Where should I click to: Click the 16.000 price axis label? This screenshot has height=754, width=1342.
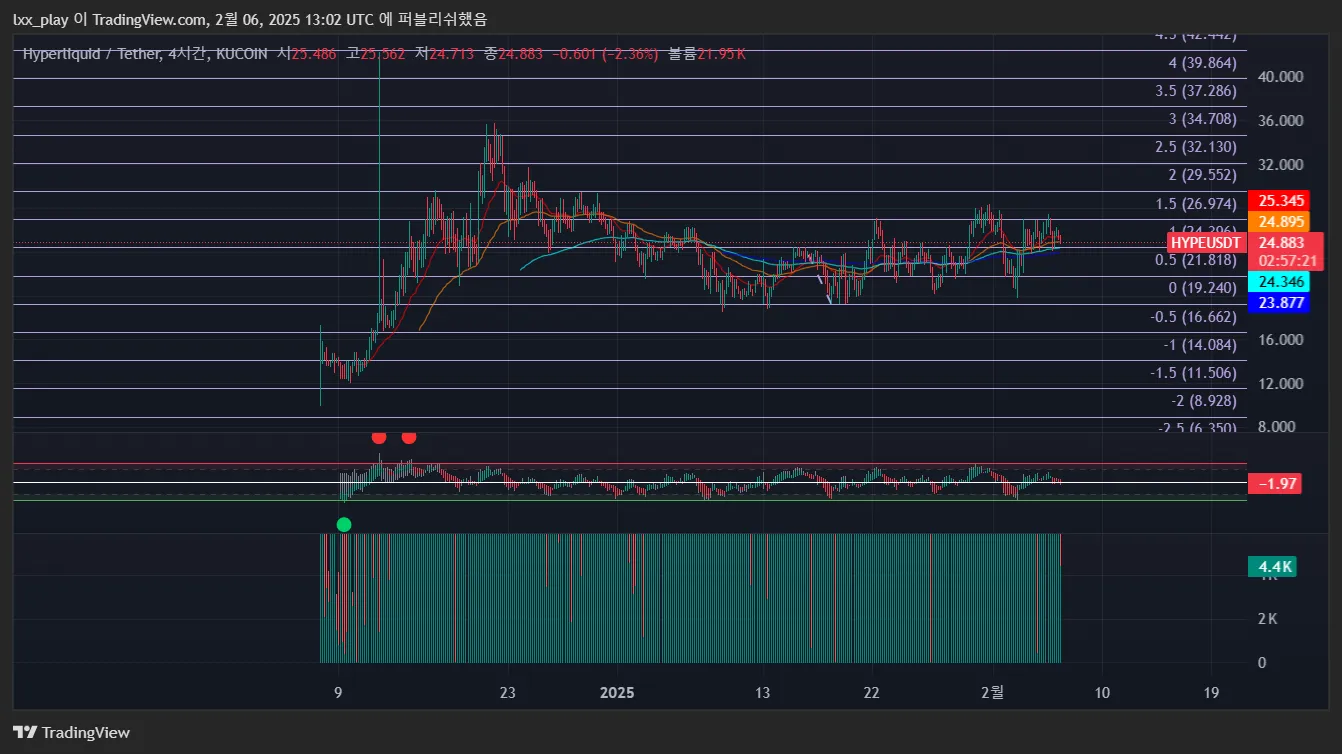(x=1281, y=340)
